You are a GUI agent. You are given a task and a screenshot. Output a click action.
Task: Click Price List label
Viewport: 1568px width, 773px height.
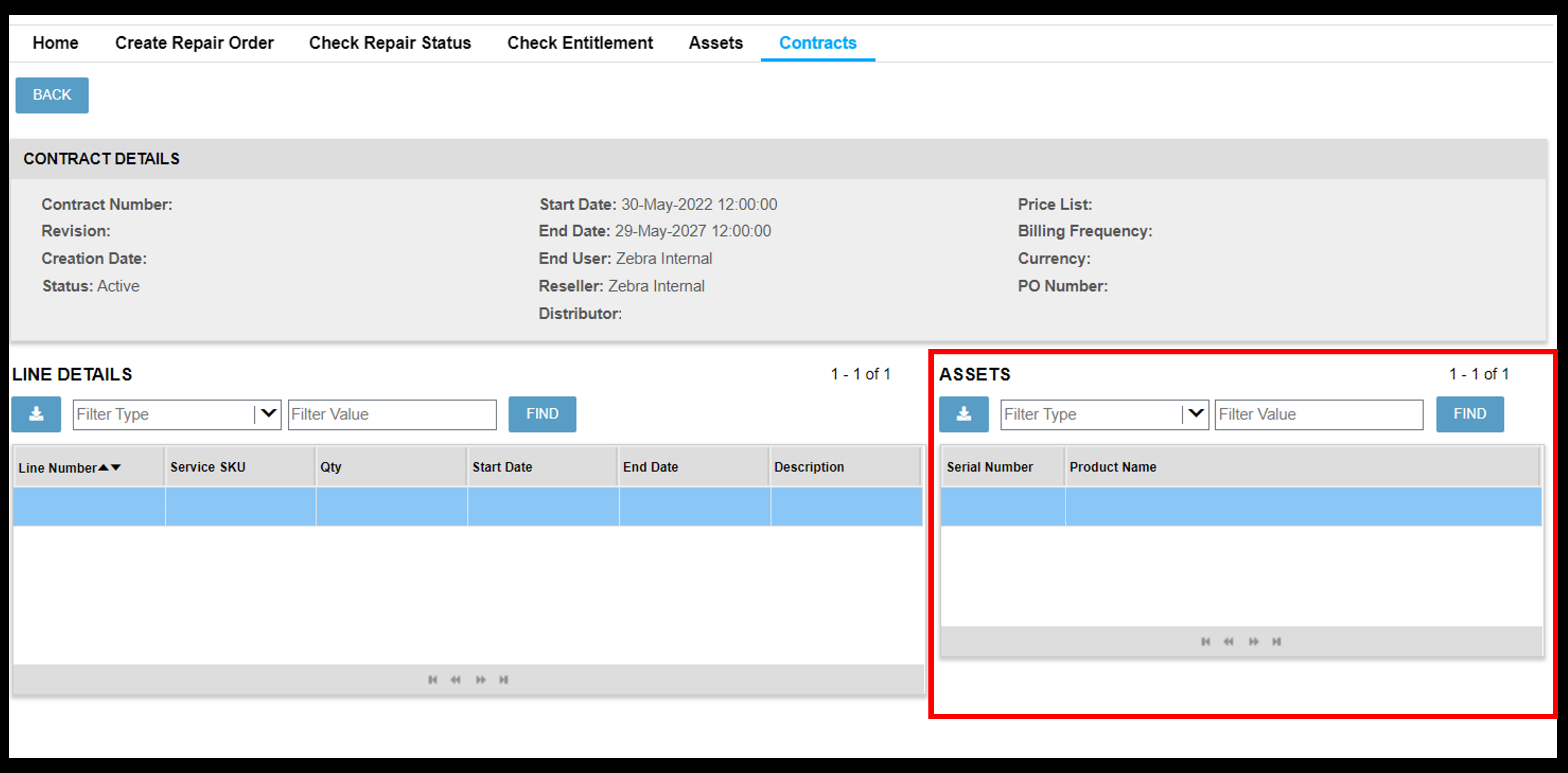click(1055, 205)
